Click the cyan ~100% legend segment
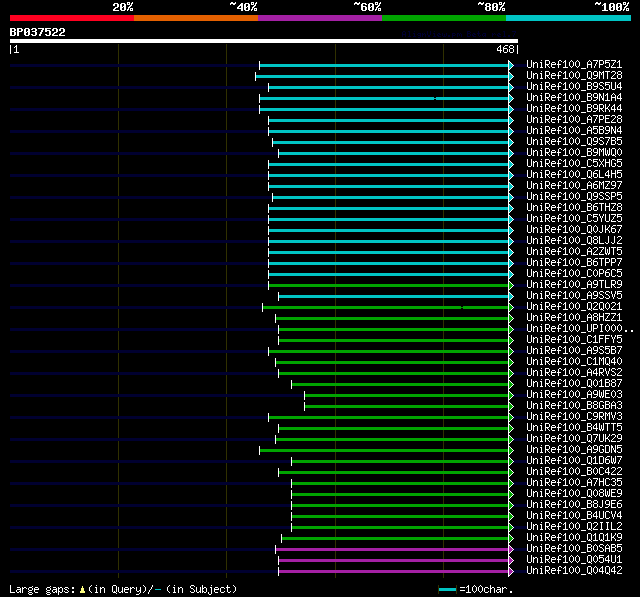 pyautogui.click(x=567, y=17)
